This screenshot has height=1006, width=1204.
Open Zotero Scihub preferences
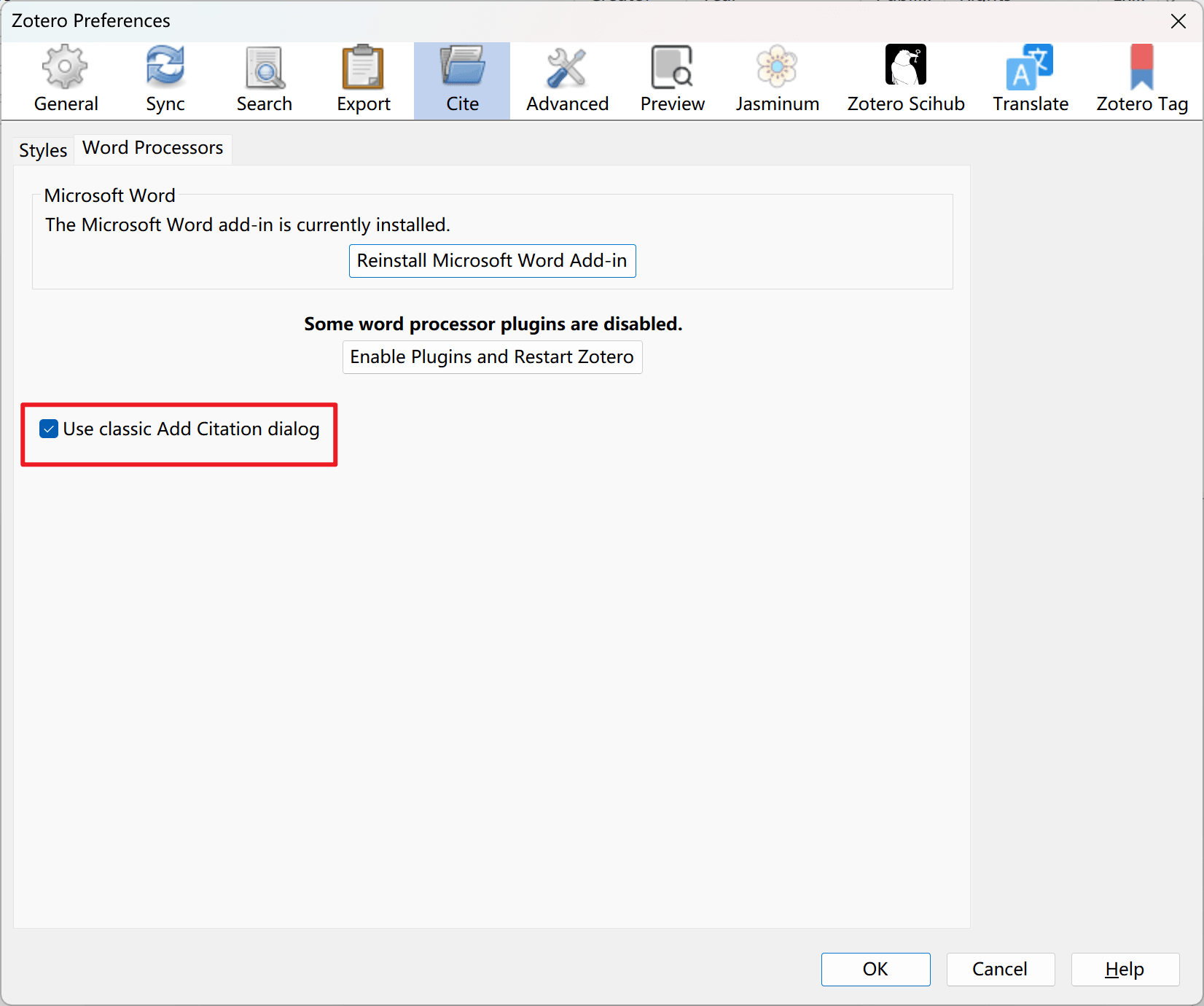(x=905, y=80)
